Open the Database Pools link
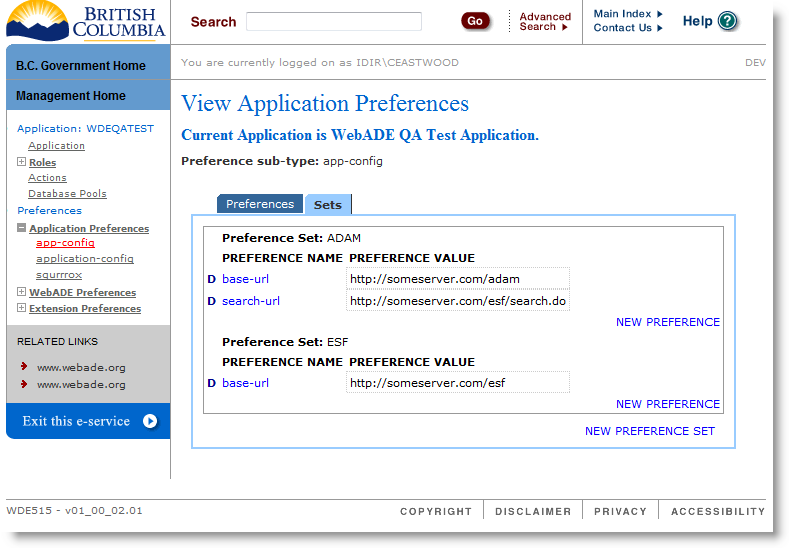The height and width of the screenshot is (548, 789). click(67, 194)
